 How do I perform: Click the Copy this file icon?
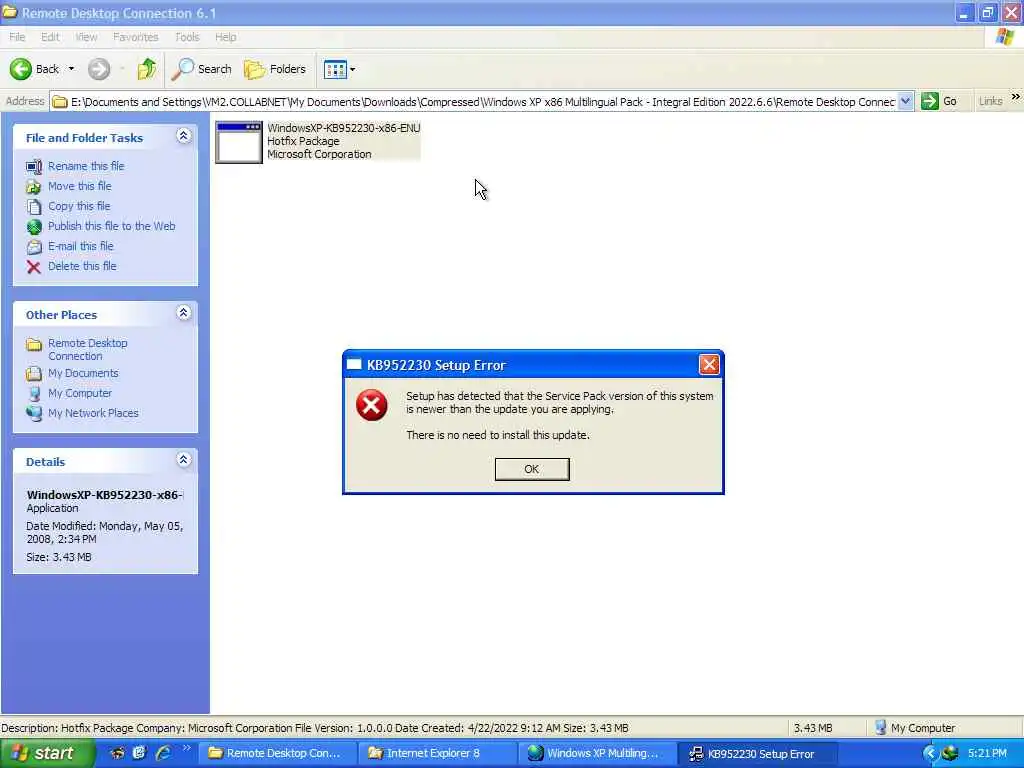click(x=34, y=207)
